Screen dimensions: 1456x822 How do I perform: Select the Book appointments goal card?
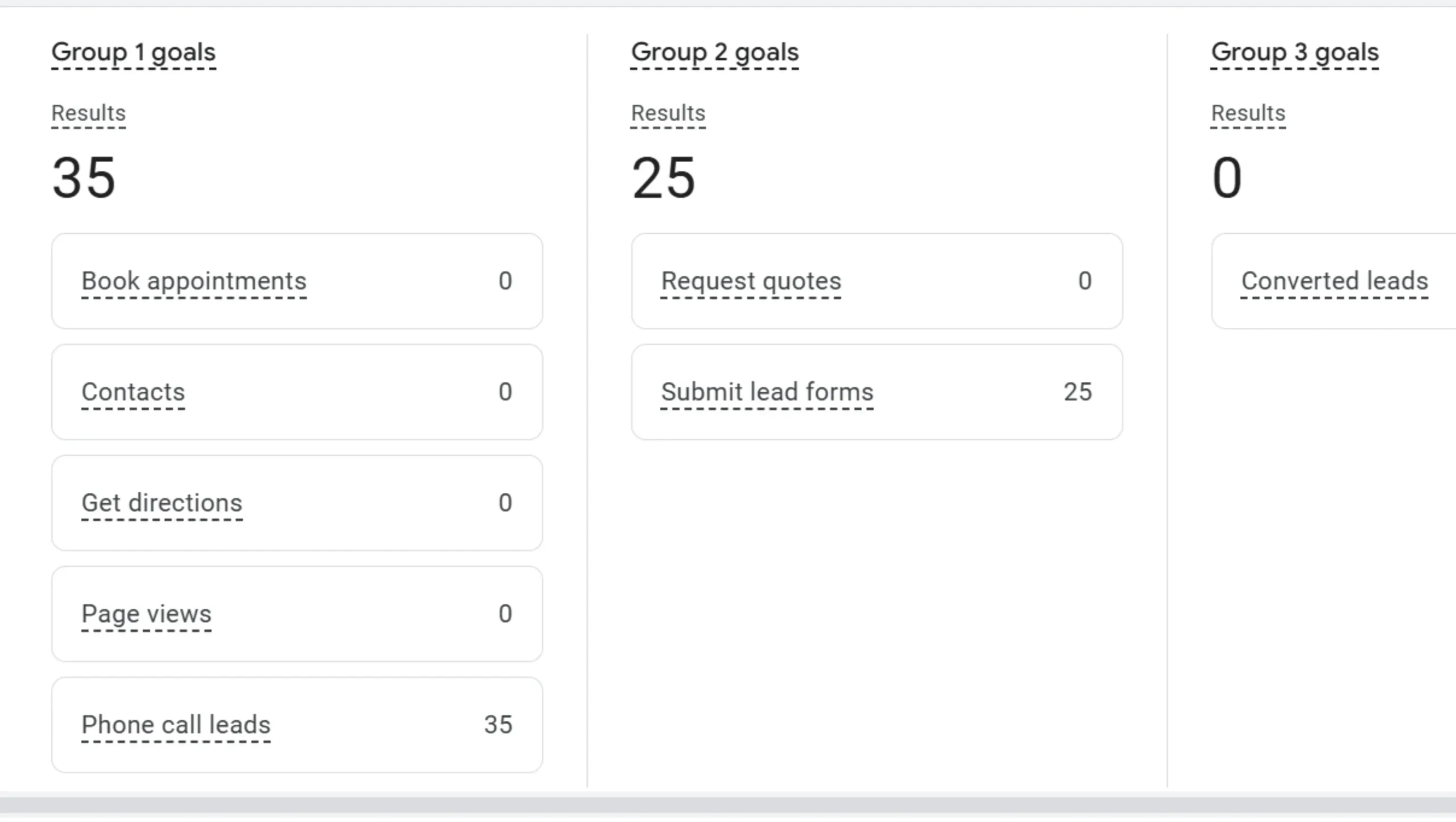(x=297, y=281)
